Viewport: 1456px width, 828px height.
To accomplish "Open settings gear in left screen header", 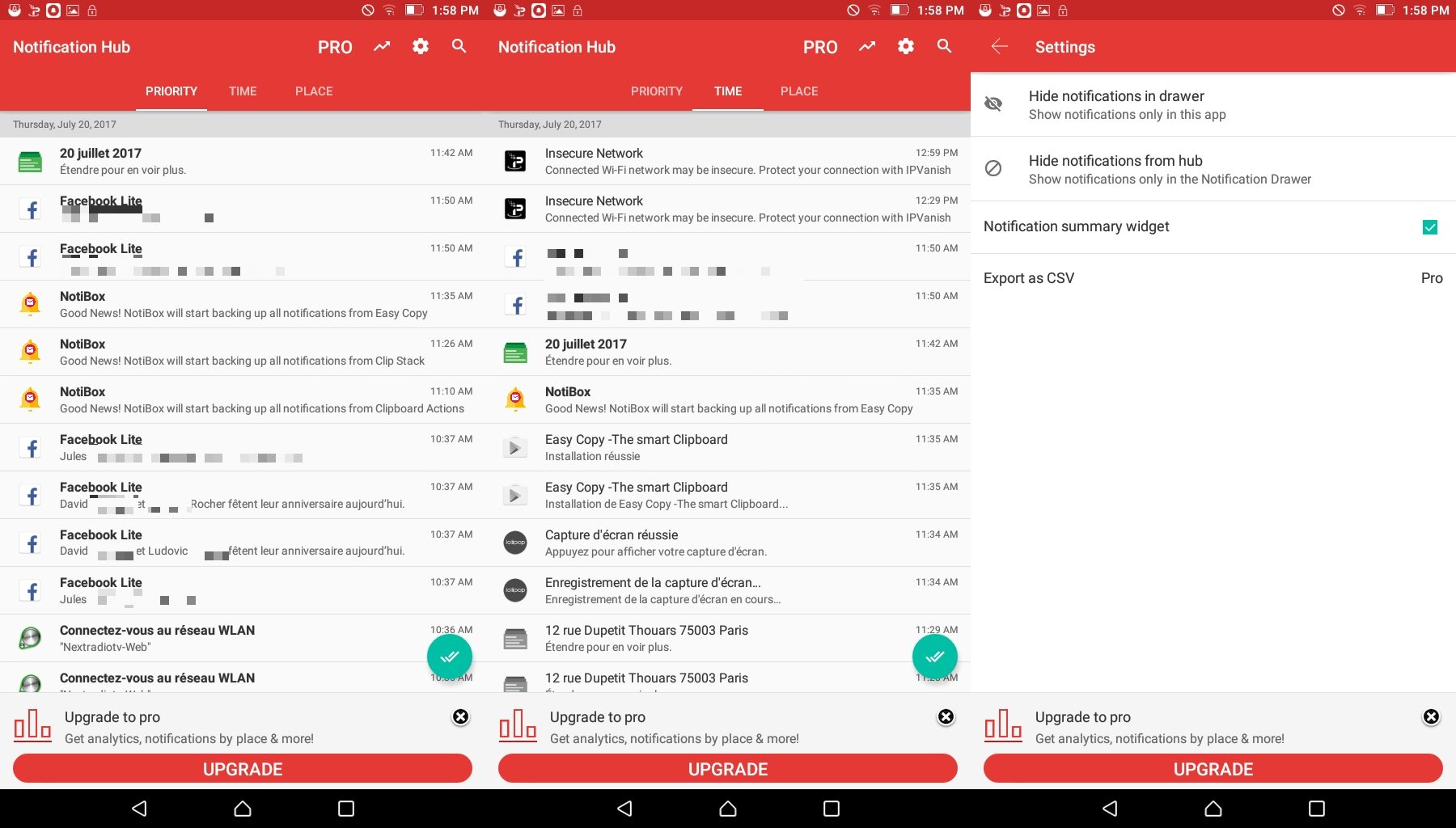I will 421,47.
